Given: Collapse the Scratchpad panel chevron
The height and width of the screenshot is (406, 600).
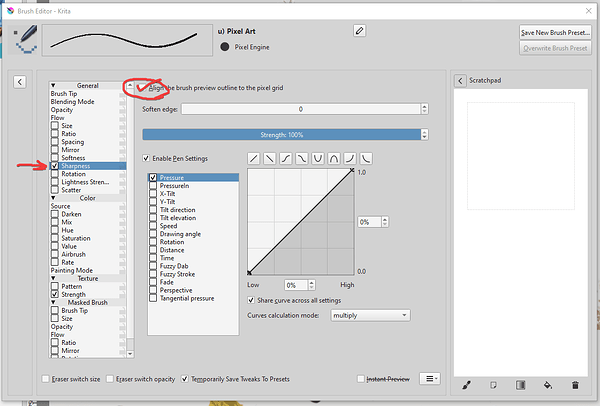Looking at the screenshot, I should point(460,81).
